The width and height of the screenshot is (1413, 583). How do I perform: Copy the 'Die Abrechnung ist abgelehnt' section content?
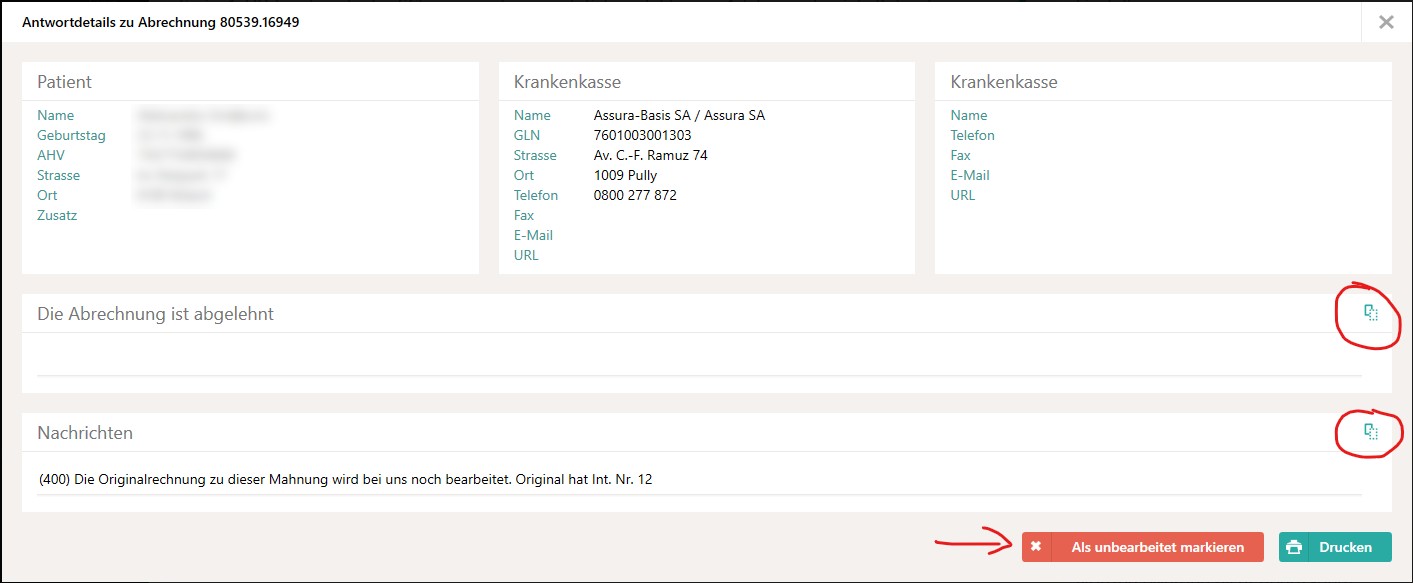pyautogui.click(x=1371, y=313)
